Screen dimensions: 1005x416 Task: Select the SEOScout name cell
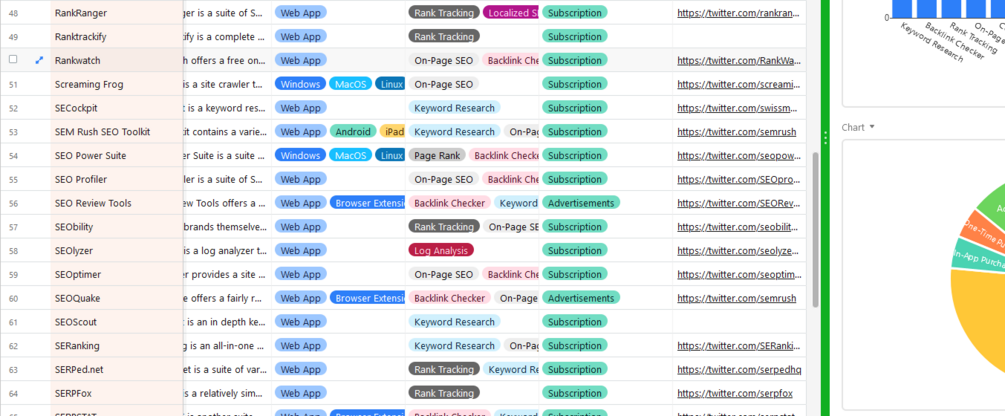point(117,321)
